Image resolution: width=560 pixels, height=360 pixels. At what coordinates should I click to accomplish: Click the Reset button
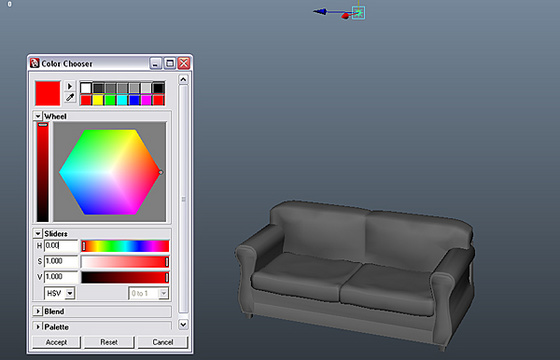(109, 342)
